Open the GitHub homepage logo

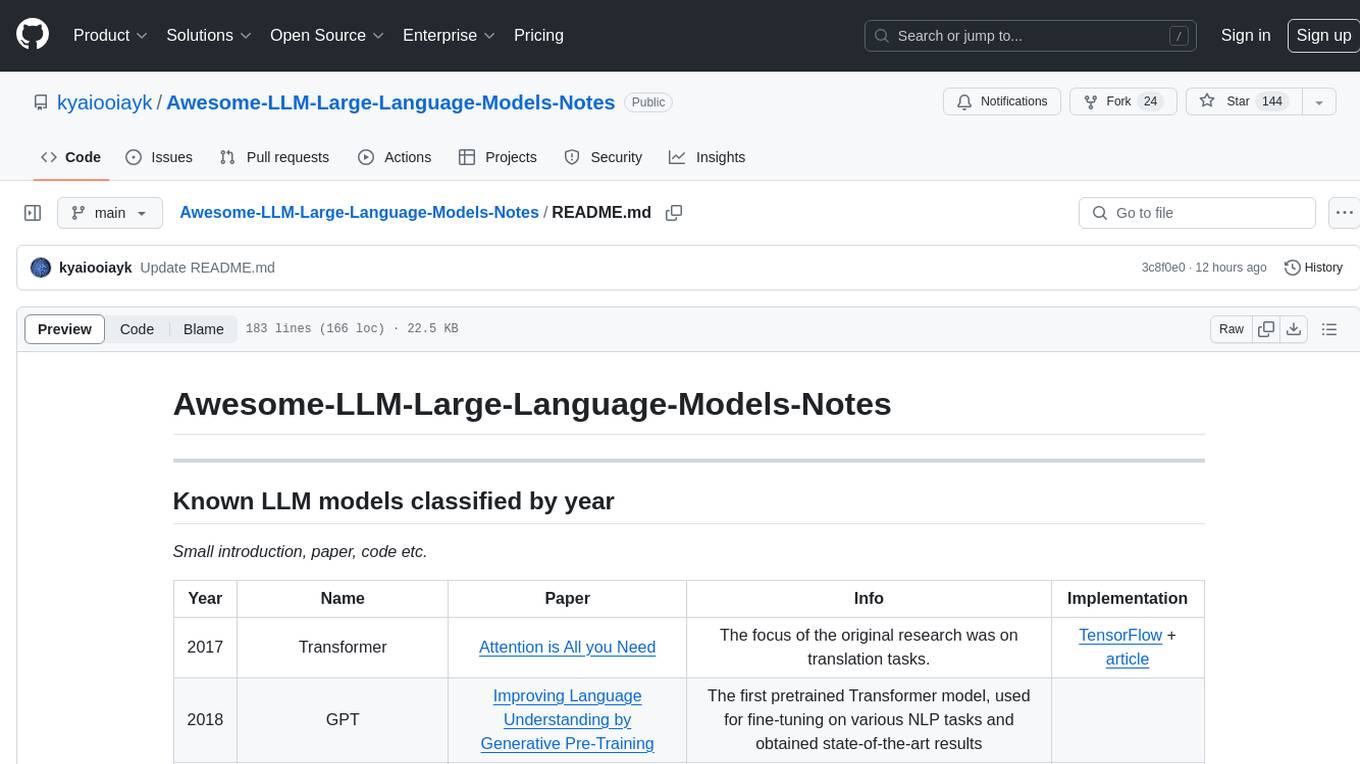[32, 35]
